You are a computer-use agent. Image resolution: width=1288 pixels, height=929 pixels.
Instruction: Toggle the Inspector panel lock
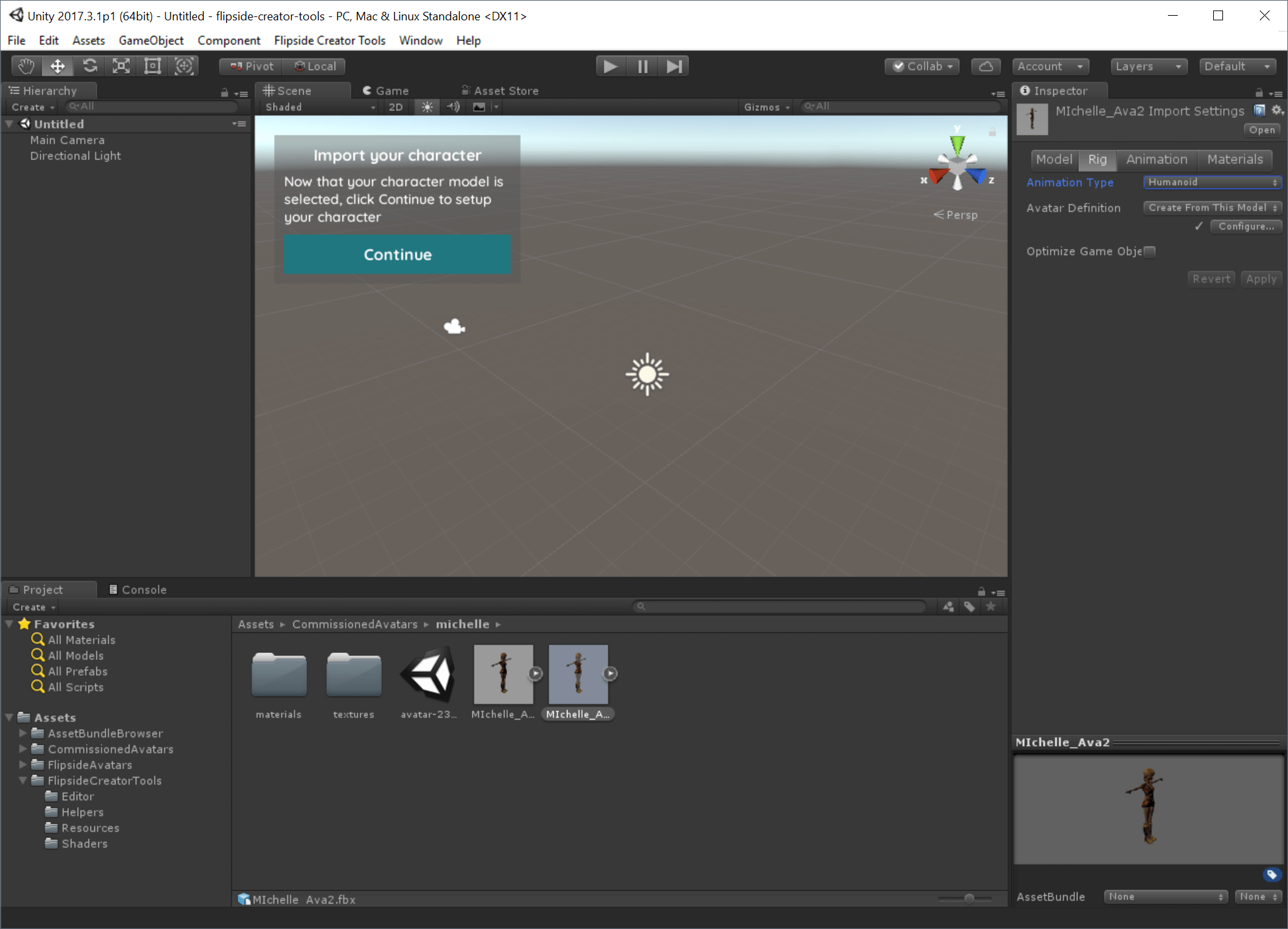(x=1258, y=93)
